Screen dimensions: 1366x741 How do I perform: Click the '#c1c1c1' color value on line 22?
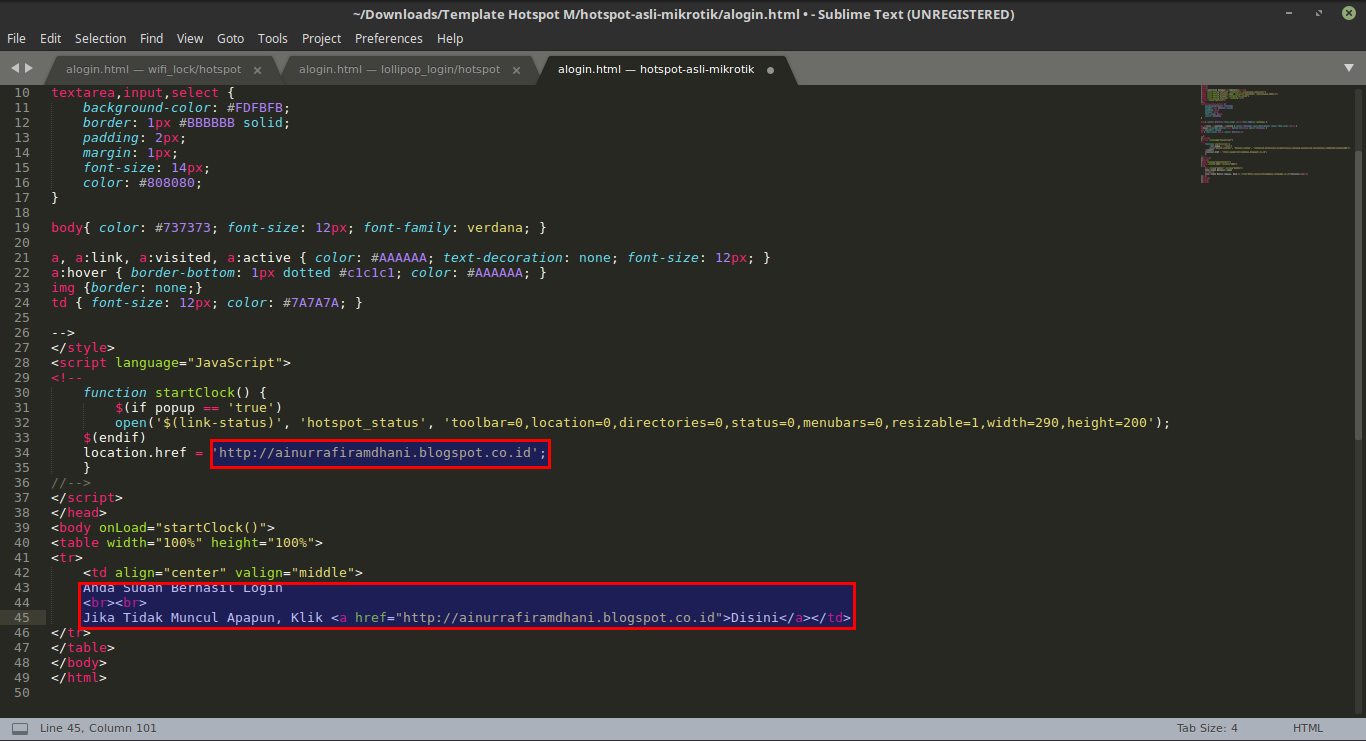click(367, 273)
